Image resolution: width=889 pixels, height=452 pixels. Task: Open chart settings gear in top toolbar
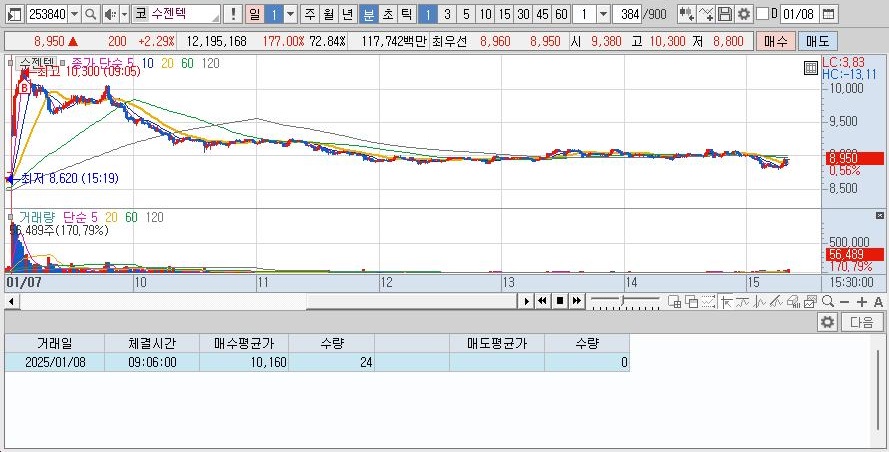[x=744, y=14]
